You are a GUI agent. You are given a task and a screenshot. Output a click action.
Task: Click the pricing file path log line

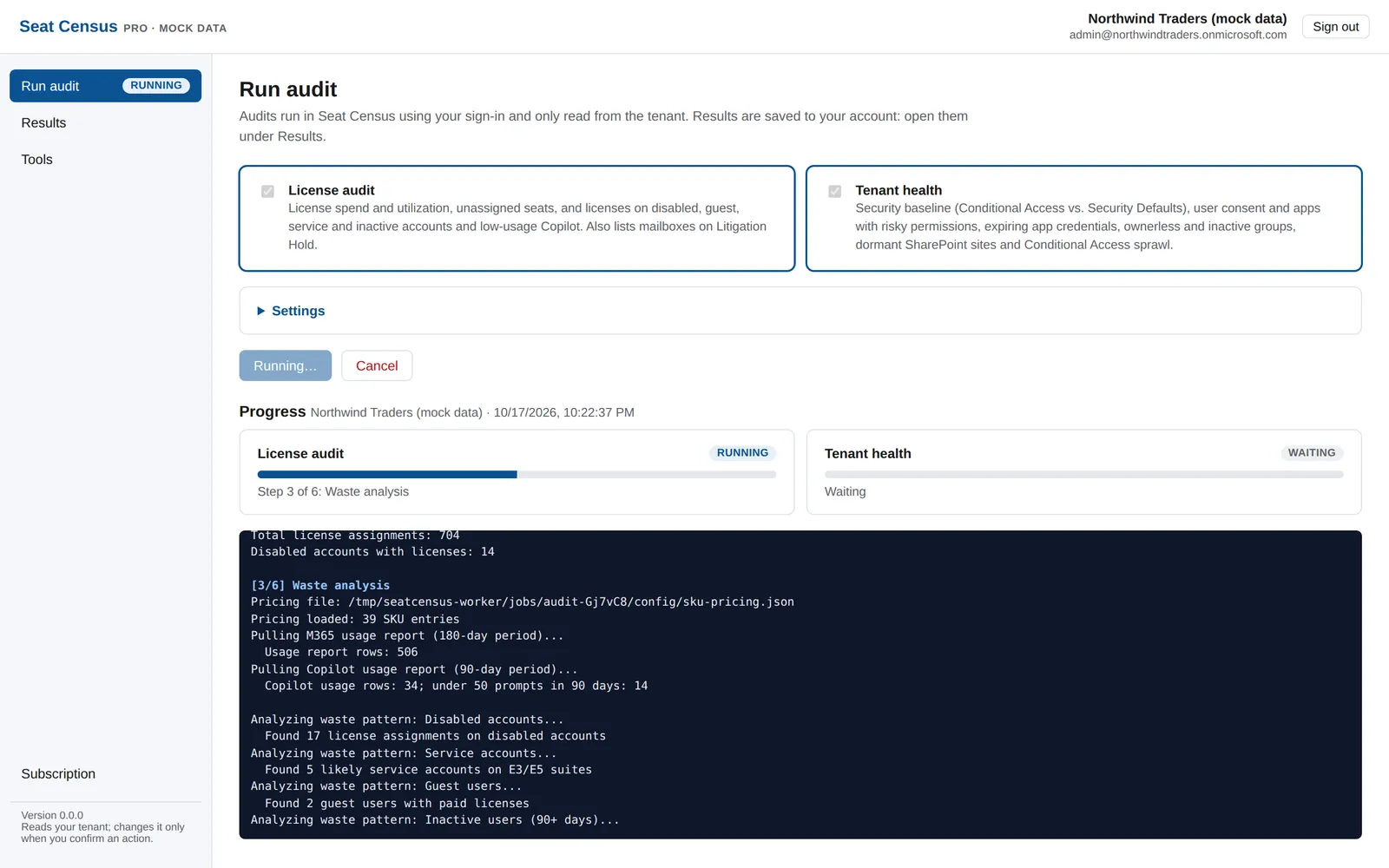(x=523, y=602)
